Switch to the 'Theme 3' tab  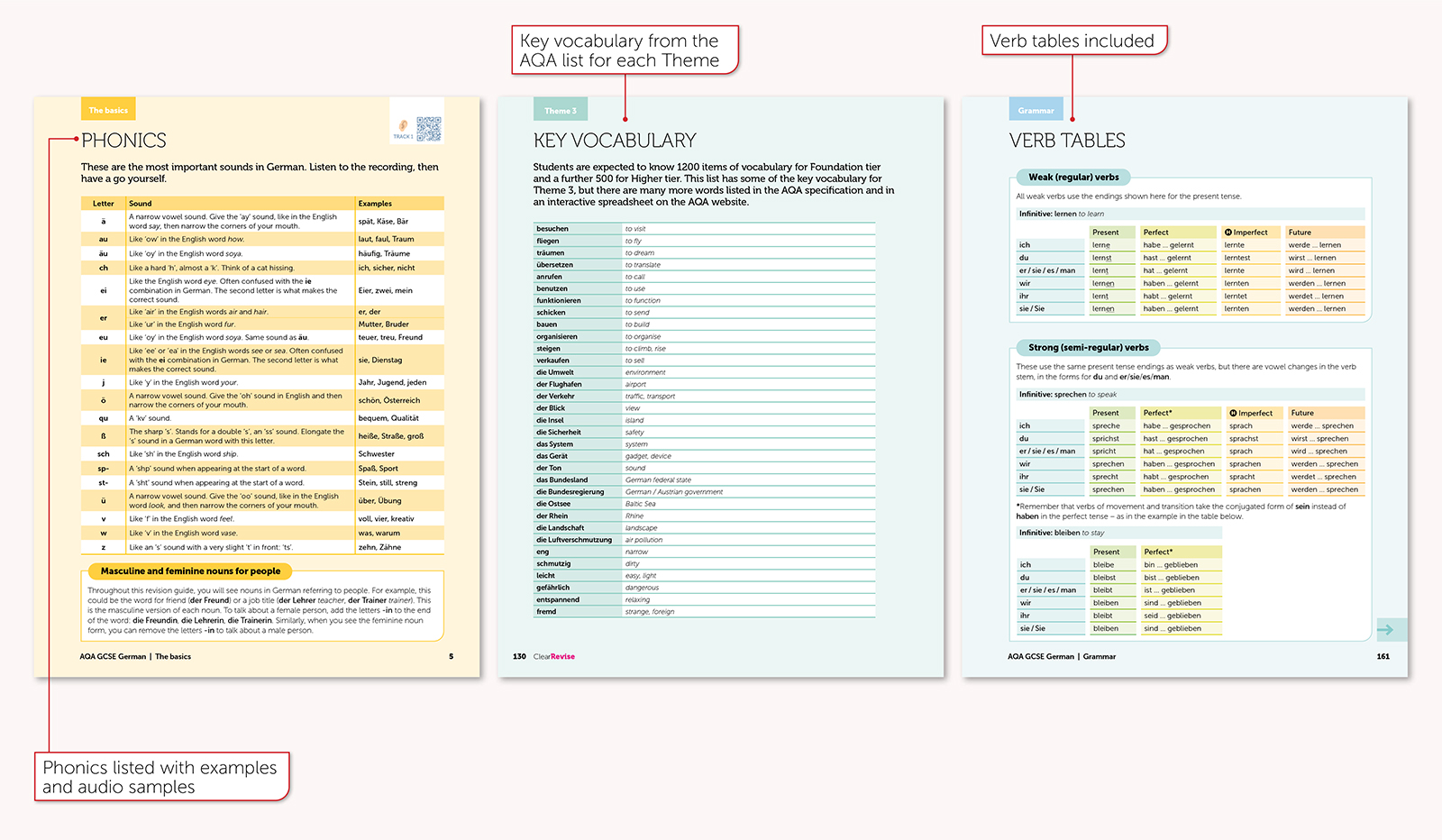coord(560,109)
